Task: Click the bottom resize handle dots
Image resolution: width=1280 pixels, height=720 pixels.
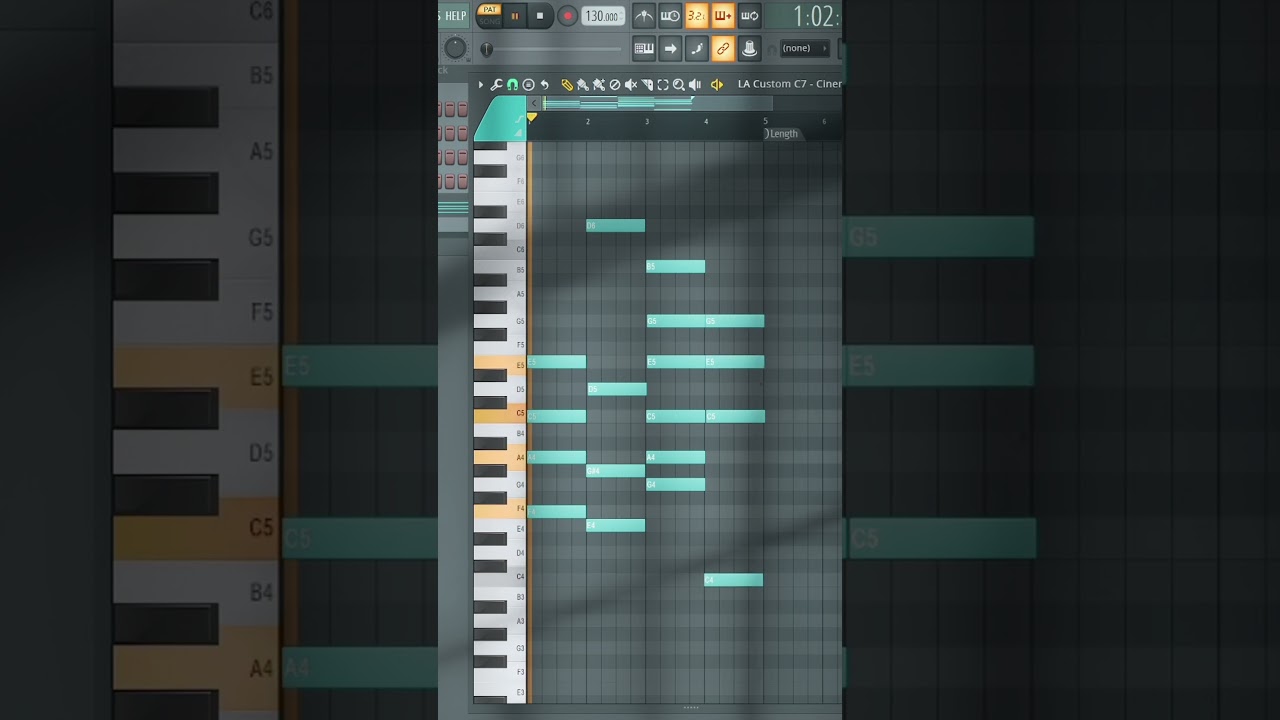Action: point(691,708)
